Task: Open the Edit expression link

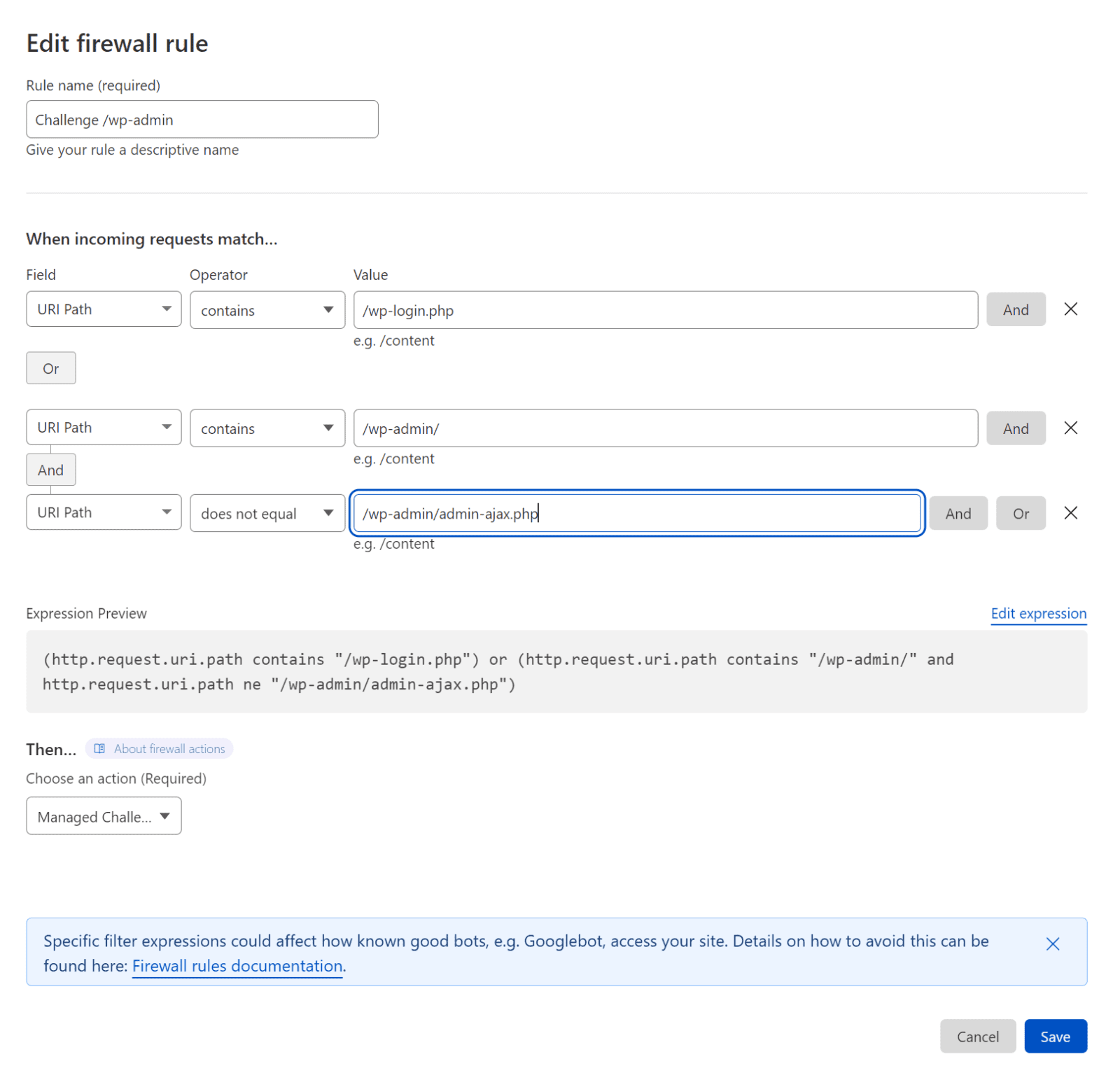Action: (1039, 613)
